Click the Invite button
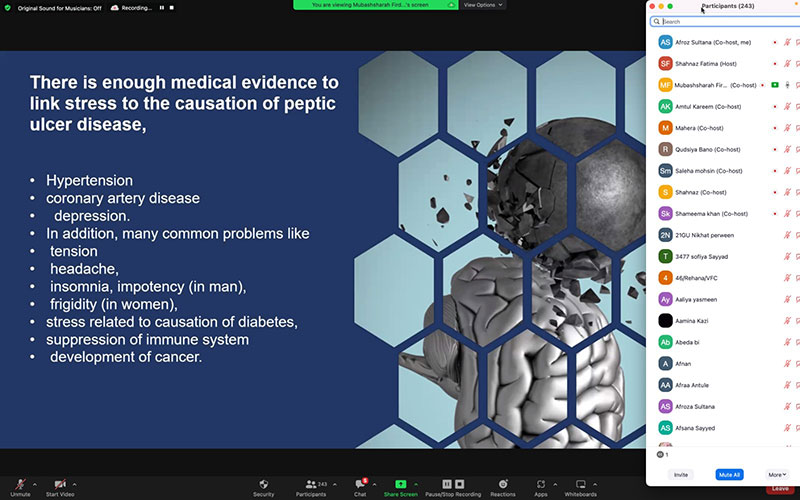The height and width of the screenshot is (500, 800). click(681, 474)
